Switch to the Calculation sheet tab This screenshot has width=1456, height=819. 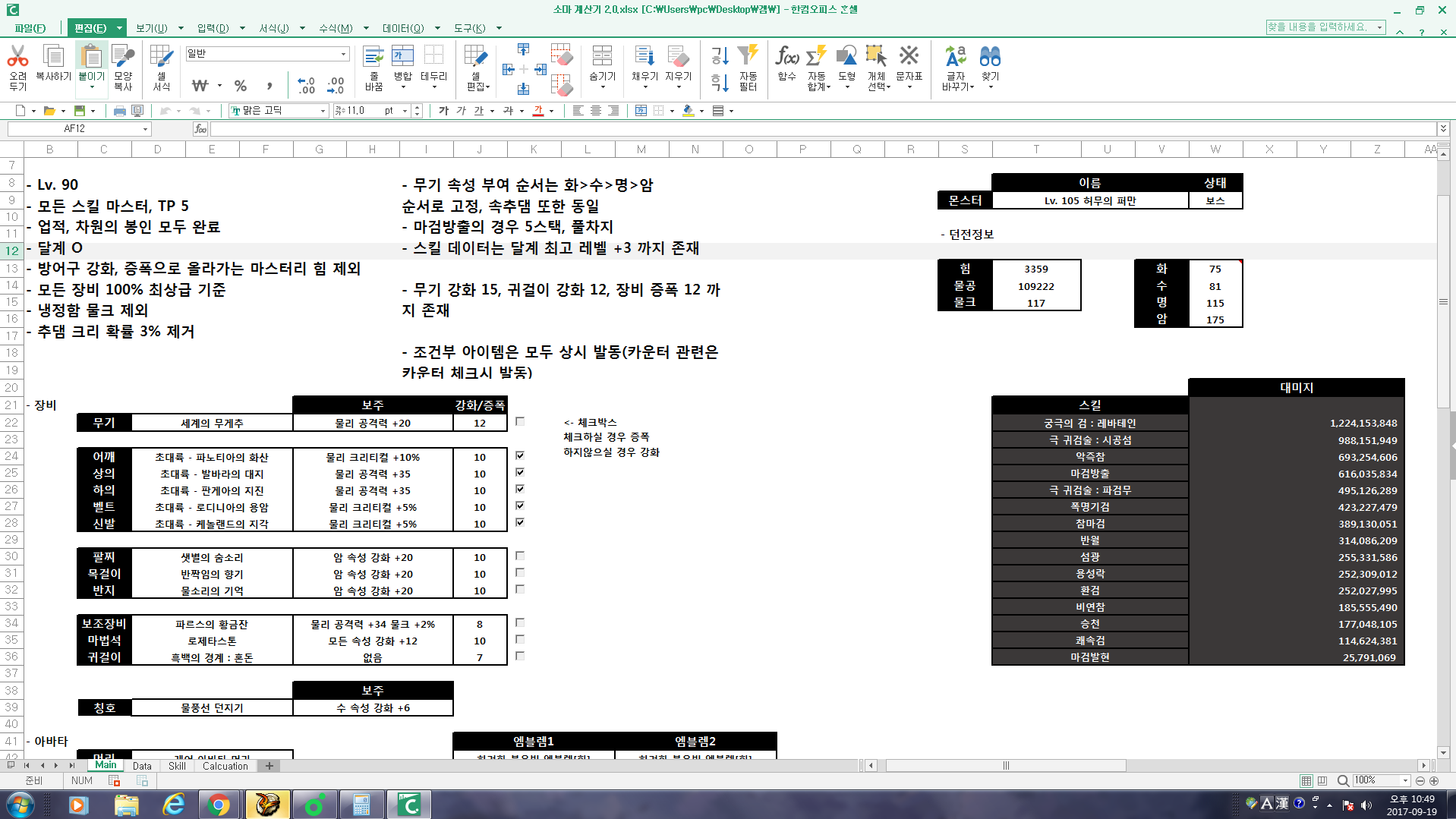(x=225, y=766)
